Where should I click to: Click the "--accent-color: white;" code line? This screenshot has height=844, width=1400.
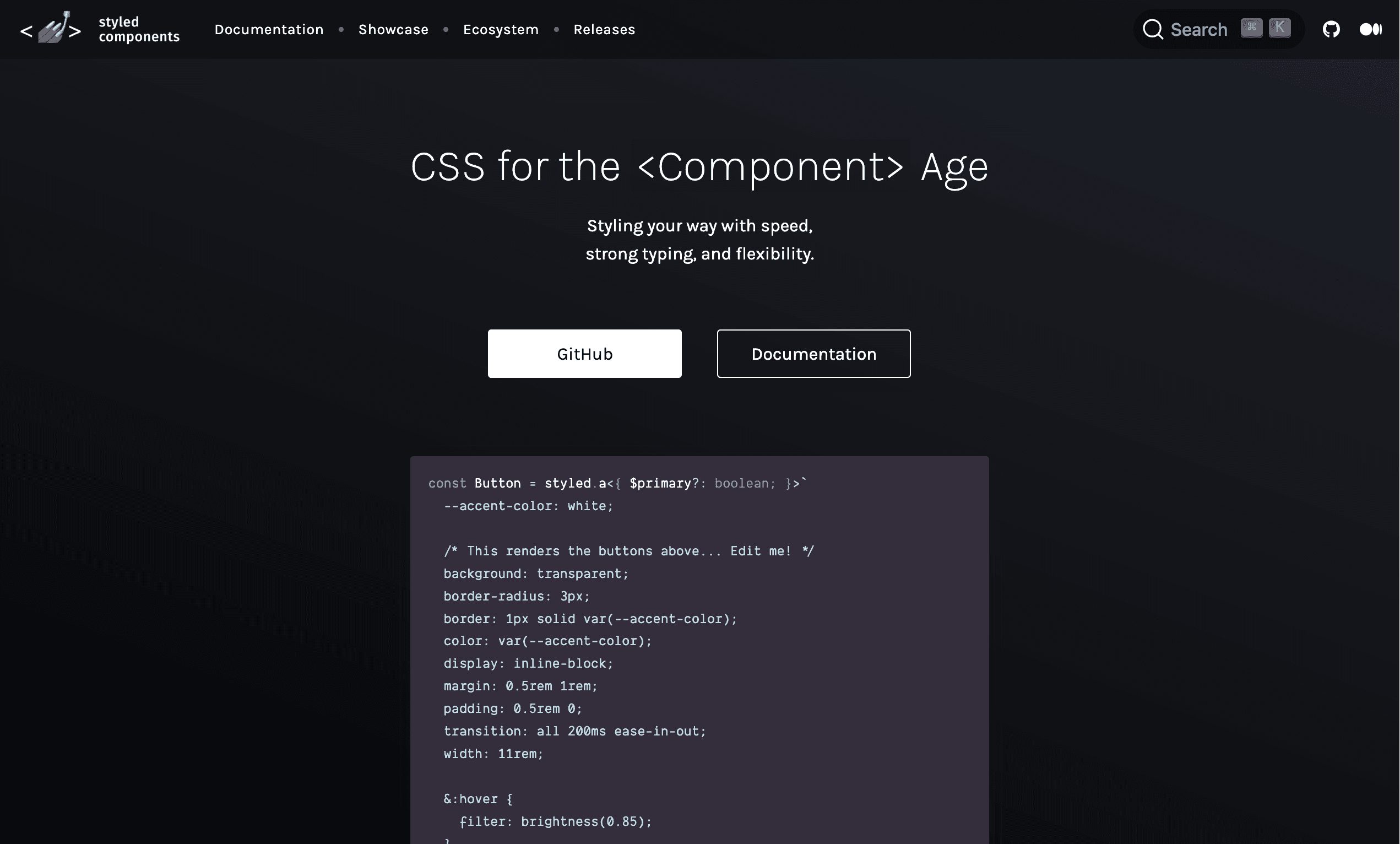pyautogui.click(x=528, y=506)
